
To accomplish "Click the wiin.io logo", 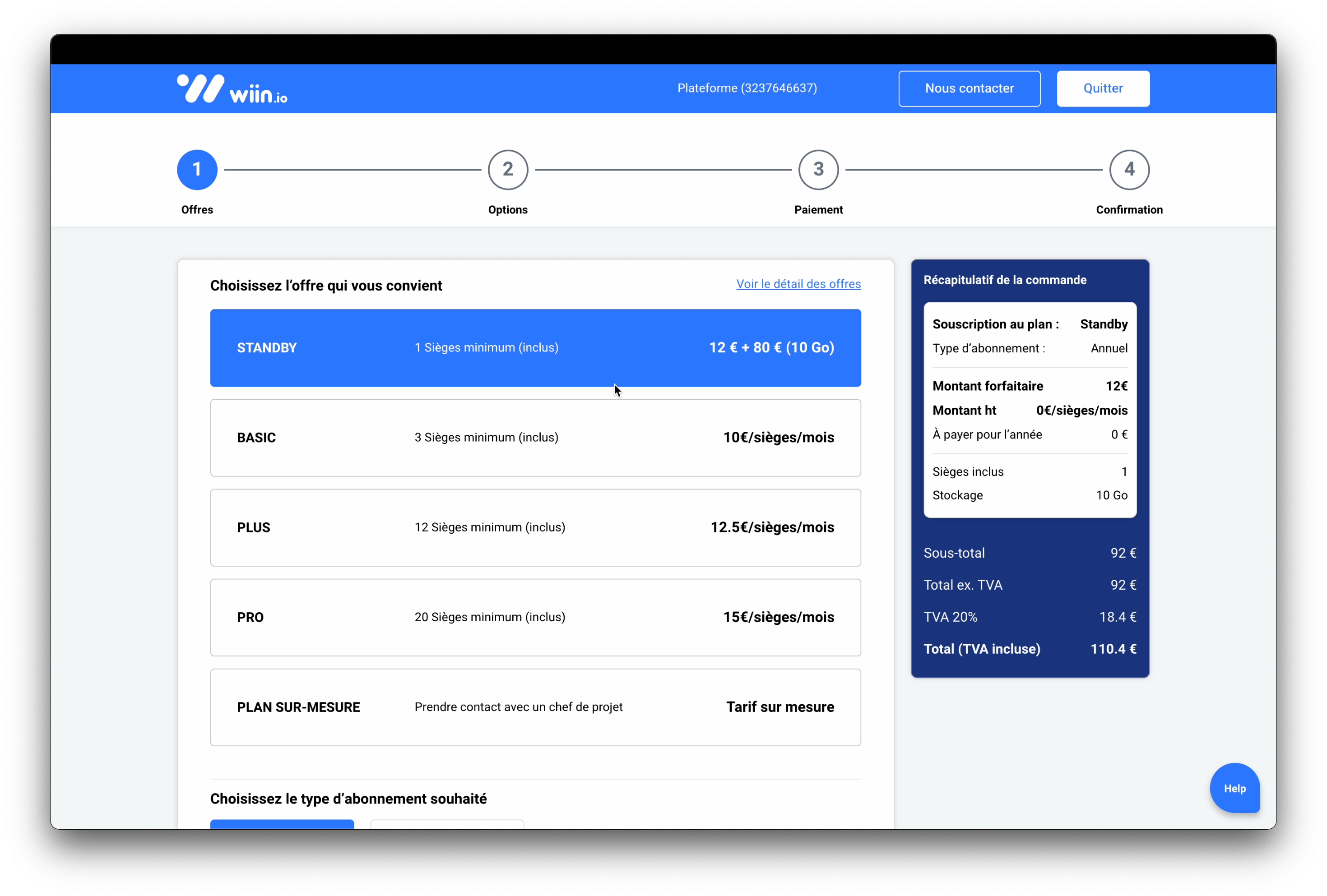I will 232,88.
